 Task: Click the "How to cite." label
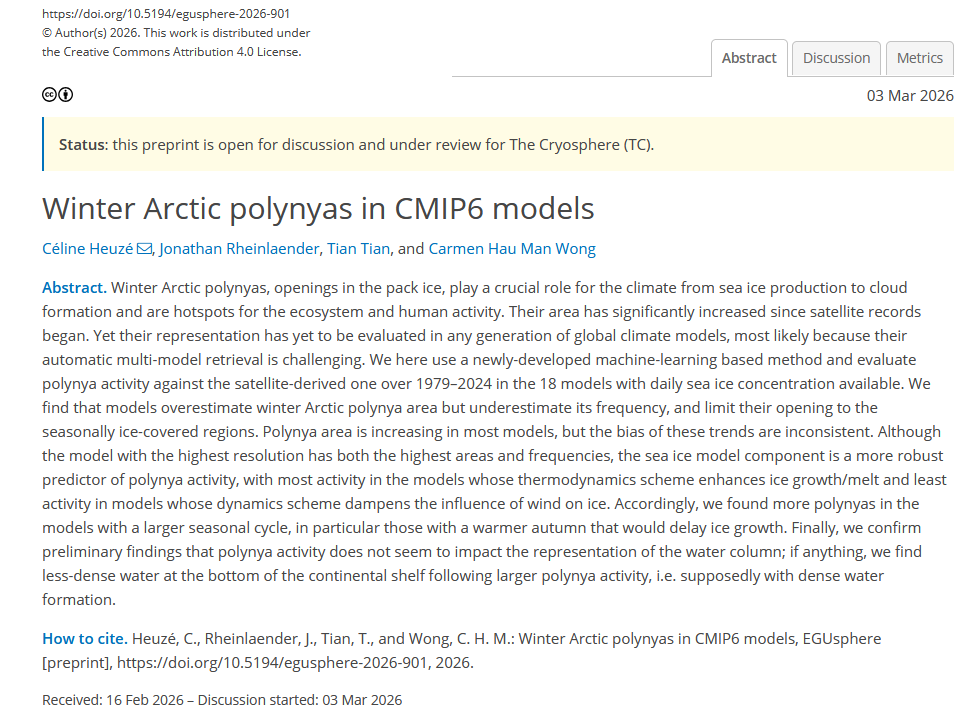[84, 638]
